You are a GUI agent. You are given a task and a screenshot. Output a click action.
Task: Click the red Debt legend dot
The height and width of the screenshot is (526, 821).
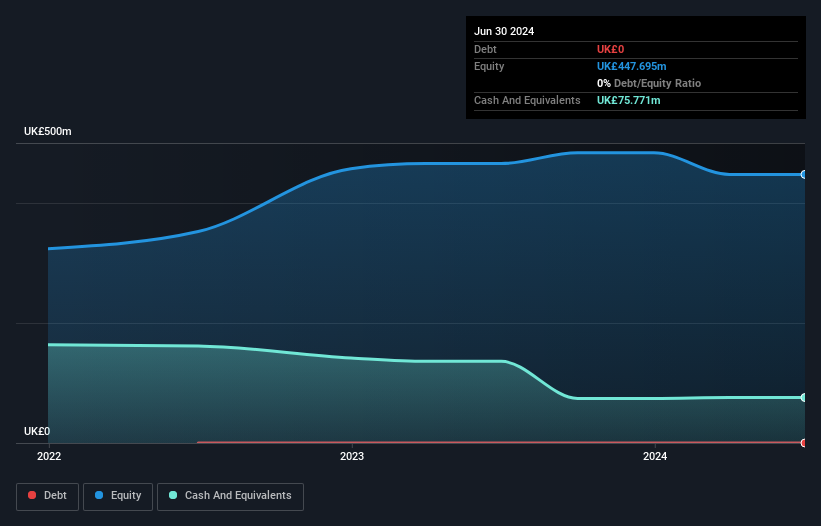32,495
